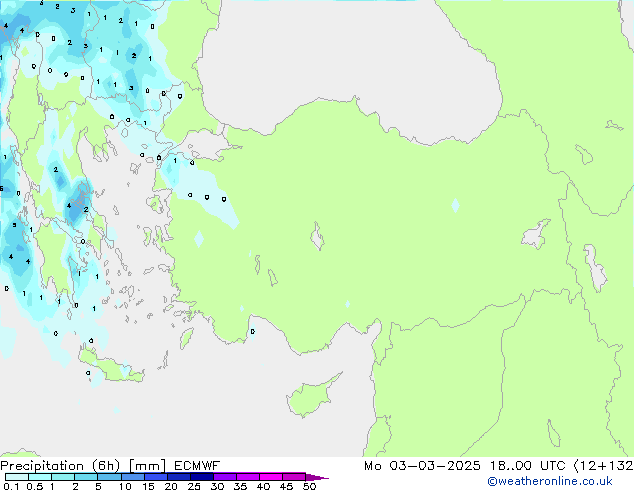Pick the 1–2 mm legend swatch
The width and height of the screenshot is (634, 490).
[x=63, y=477]
